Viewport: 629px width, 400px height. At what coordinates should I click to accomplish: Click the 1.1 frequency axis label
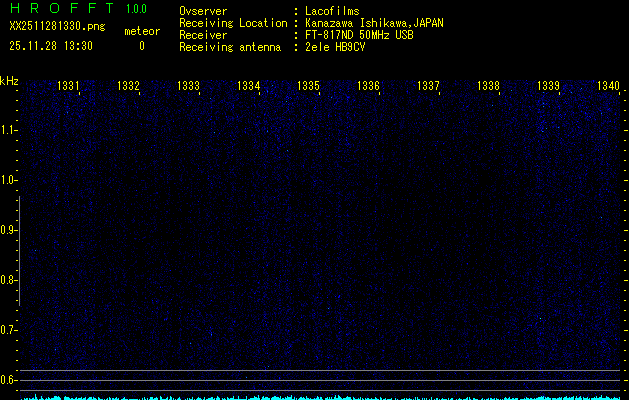pos(9,130)
